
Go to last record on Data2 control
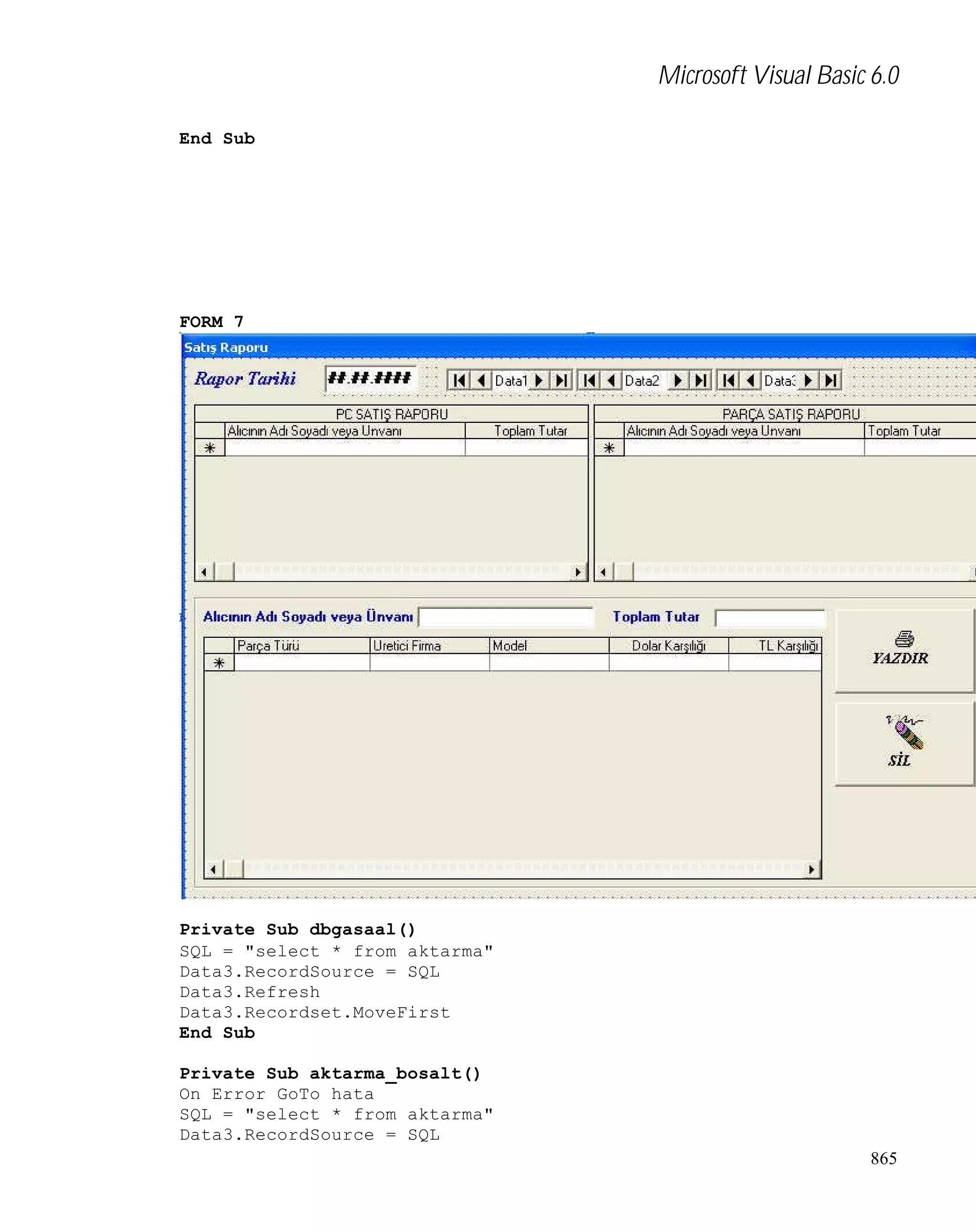[700, 380]
